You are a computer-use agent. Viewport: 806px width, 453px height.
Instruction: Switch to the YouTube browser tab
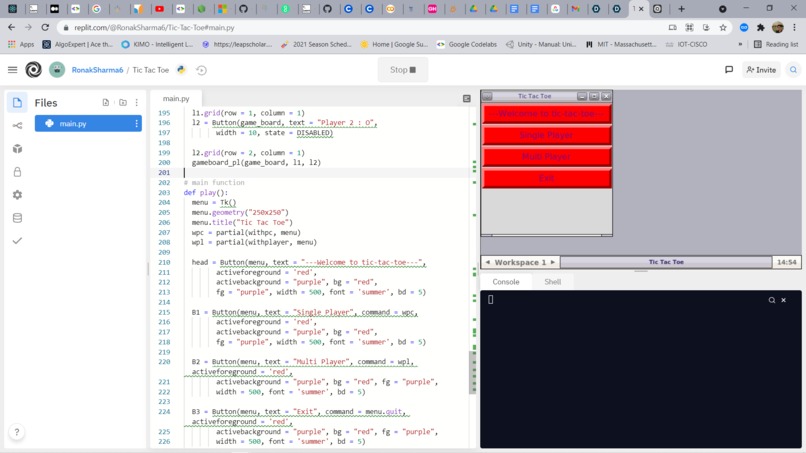tap(159, 9)
